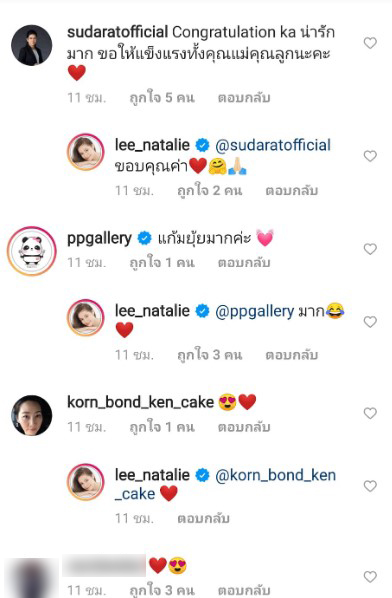The image size is (392, 598).
Task: Like the blurred username comment at the bottom
Action: [370, 577]
